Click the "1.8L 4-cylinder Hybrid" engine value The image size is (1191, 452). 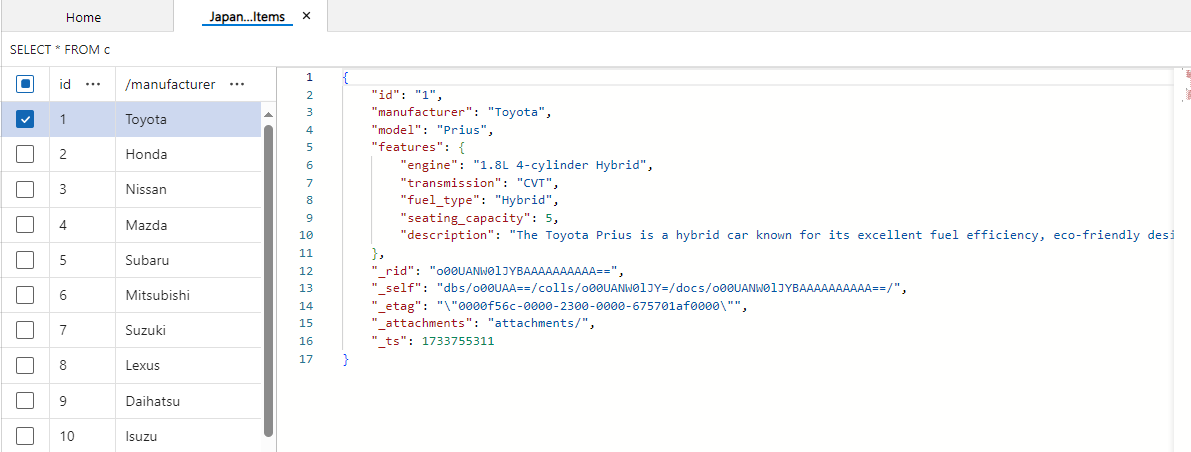tap(562, 165)
